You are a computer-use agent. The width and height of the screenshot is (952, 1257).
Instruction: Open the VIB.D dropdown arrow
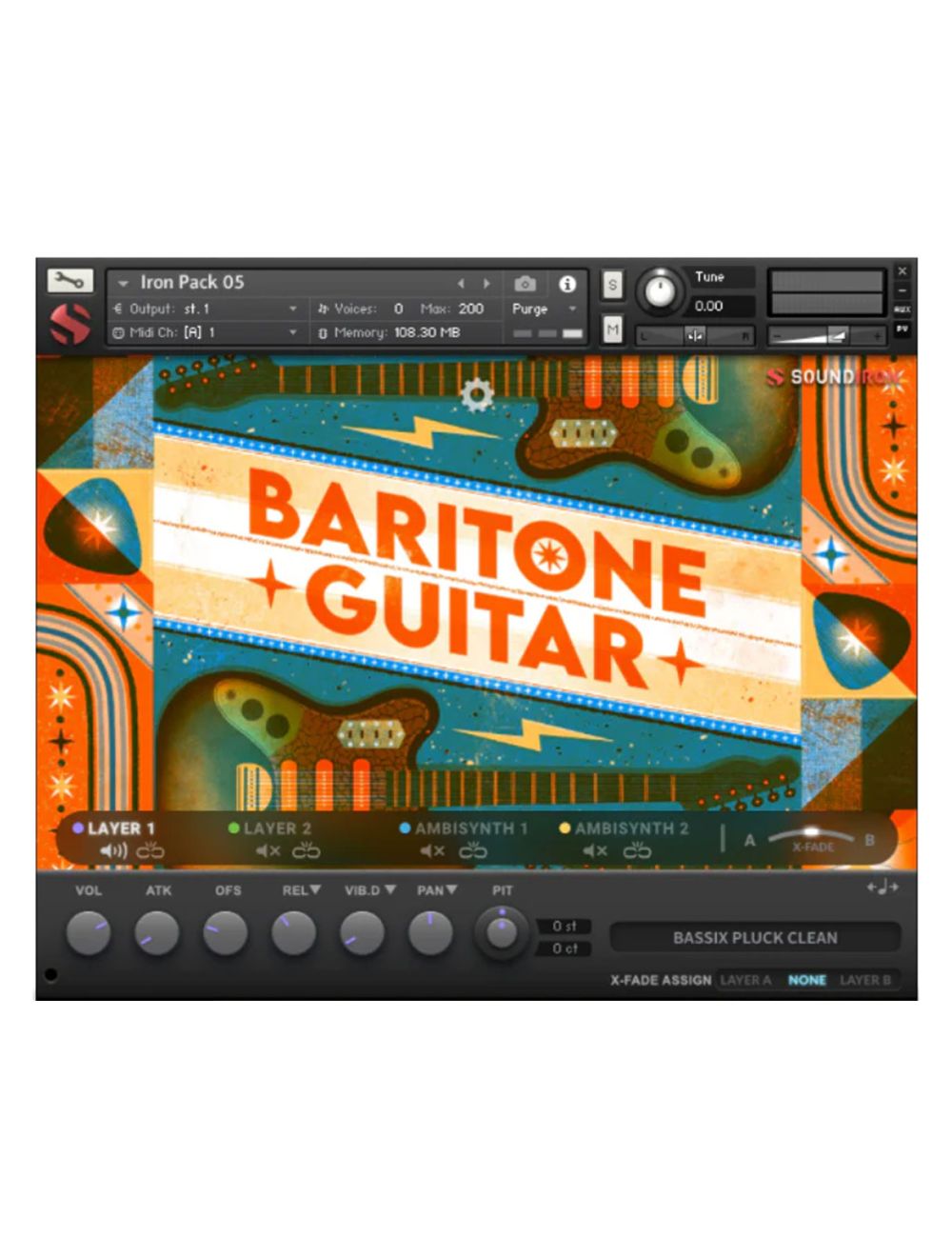pos(388,889)
